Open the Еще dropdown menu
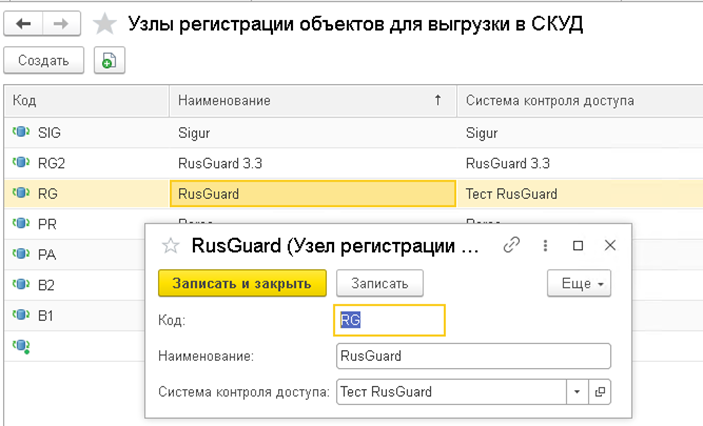The height and width of the screenshot is (426, 703). 579,284
